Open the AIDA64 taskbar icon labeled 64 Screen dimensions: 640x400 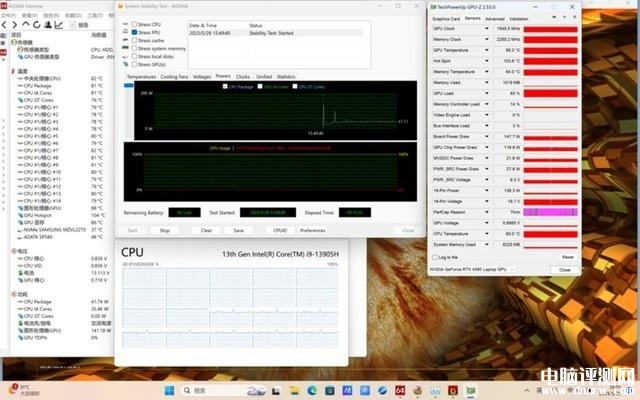tap(400, 391)
